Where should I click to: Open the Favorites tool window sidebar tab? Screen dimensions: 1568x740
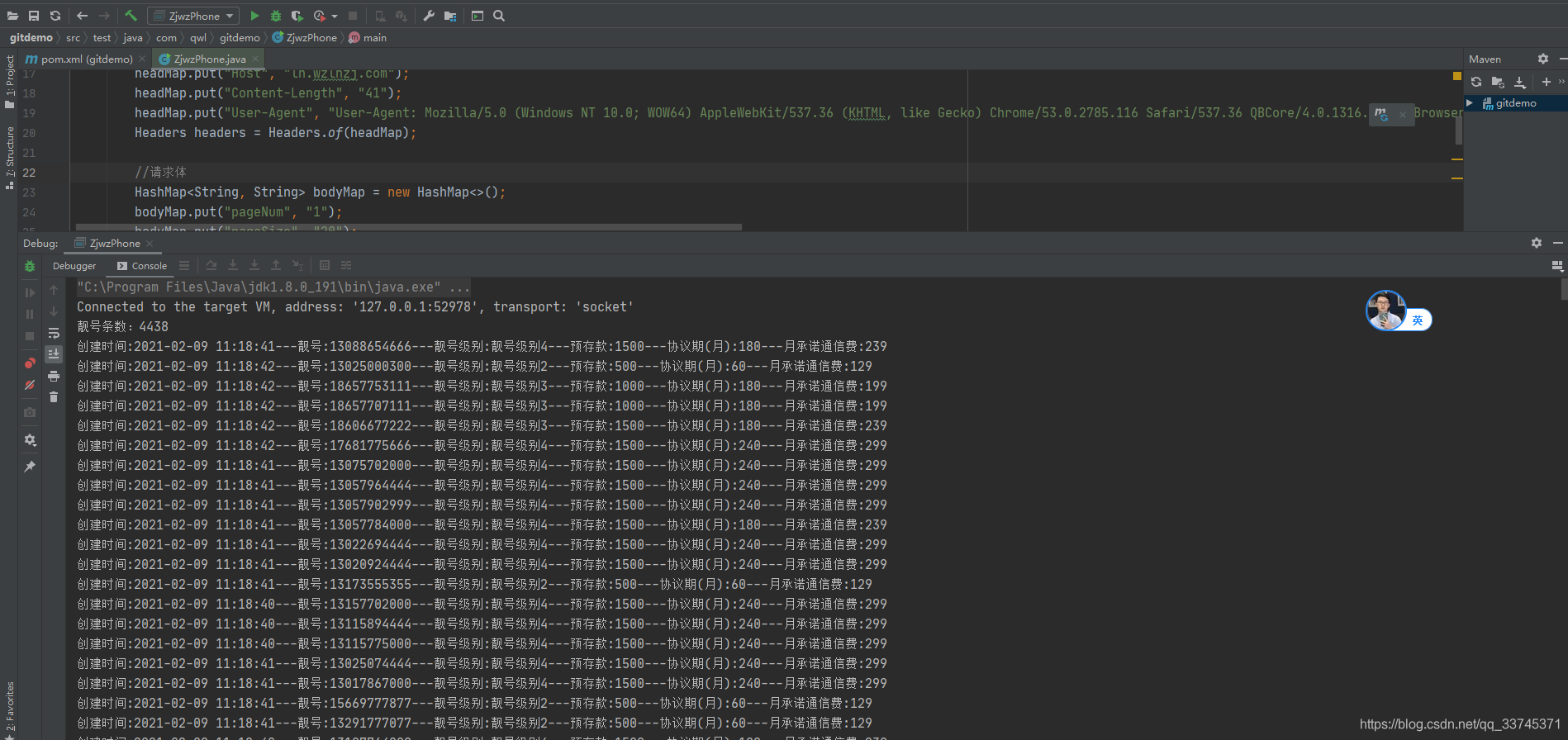tap(10, 710)
